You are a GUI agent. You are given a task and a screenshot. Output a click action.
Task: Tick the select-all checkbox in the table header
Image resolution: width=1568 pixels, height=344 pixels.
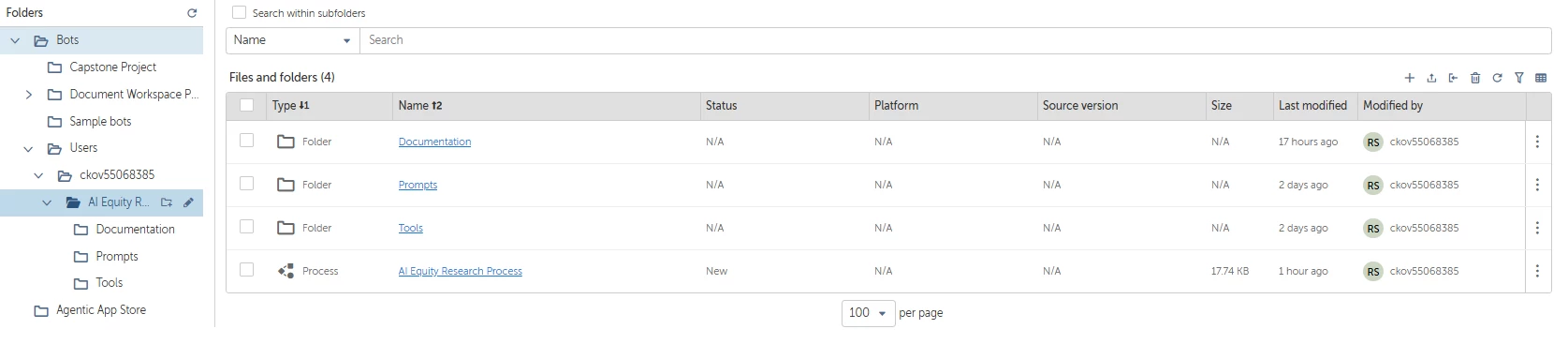(x=246, y=105)
